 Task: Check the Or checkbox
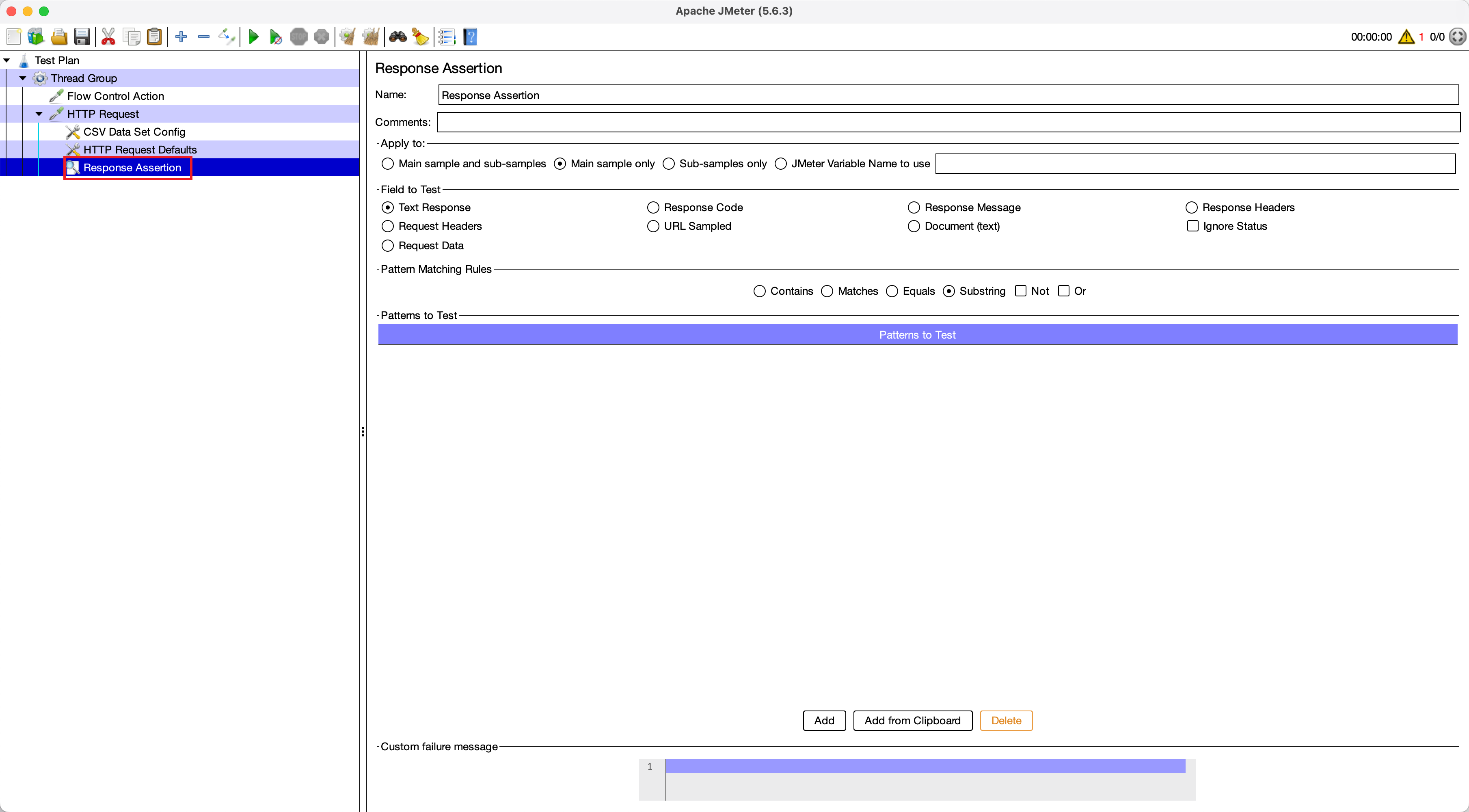(1063, 291)
